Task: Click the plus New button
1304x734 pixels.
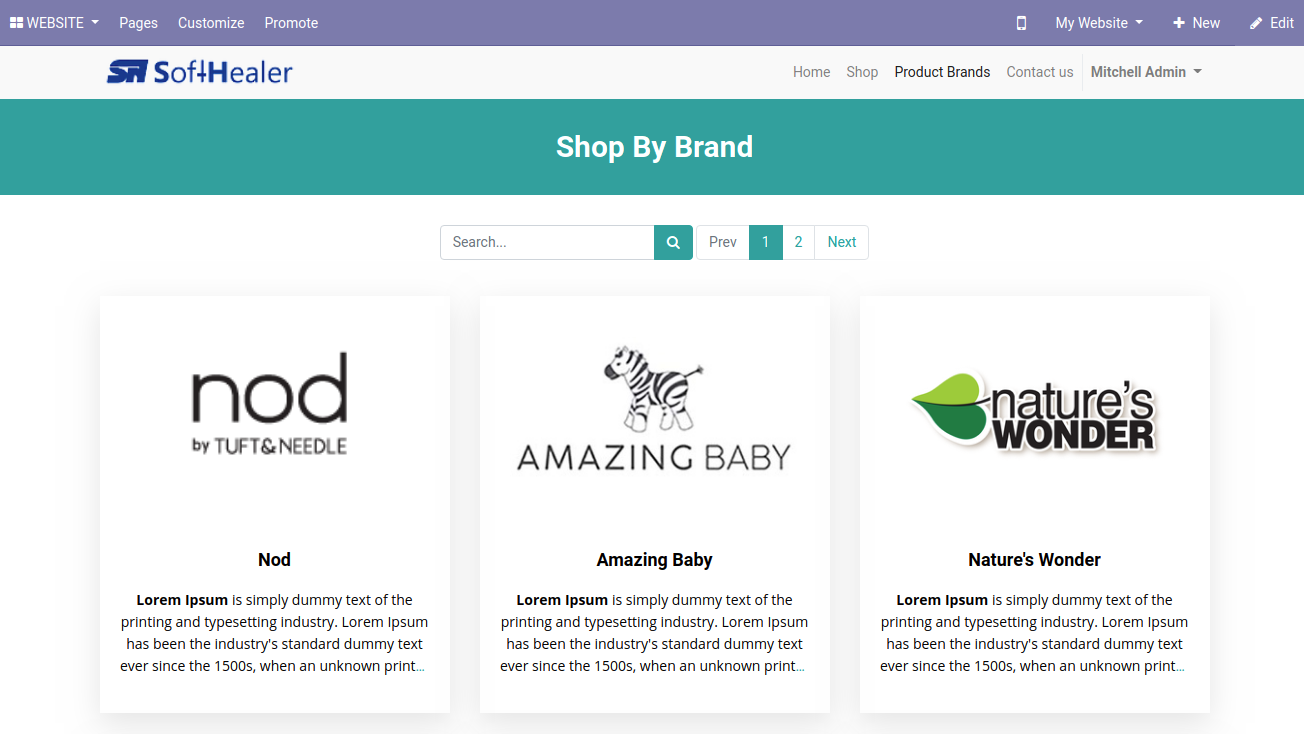Action: point(1196,23)
